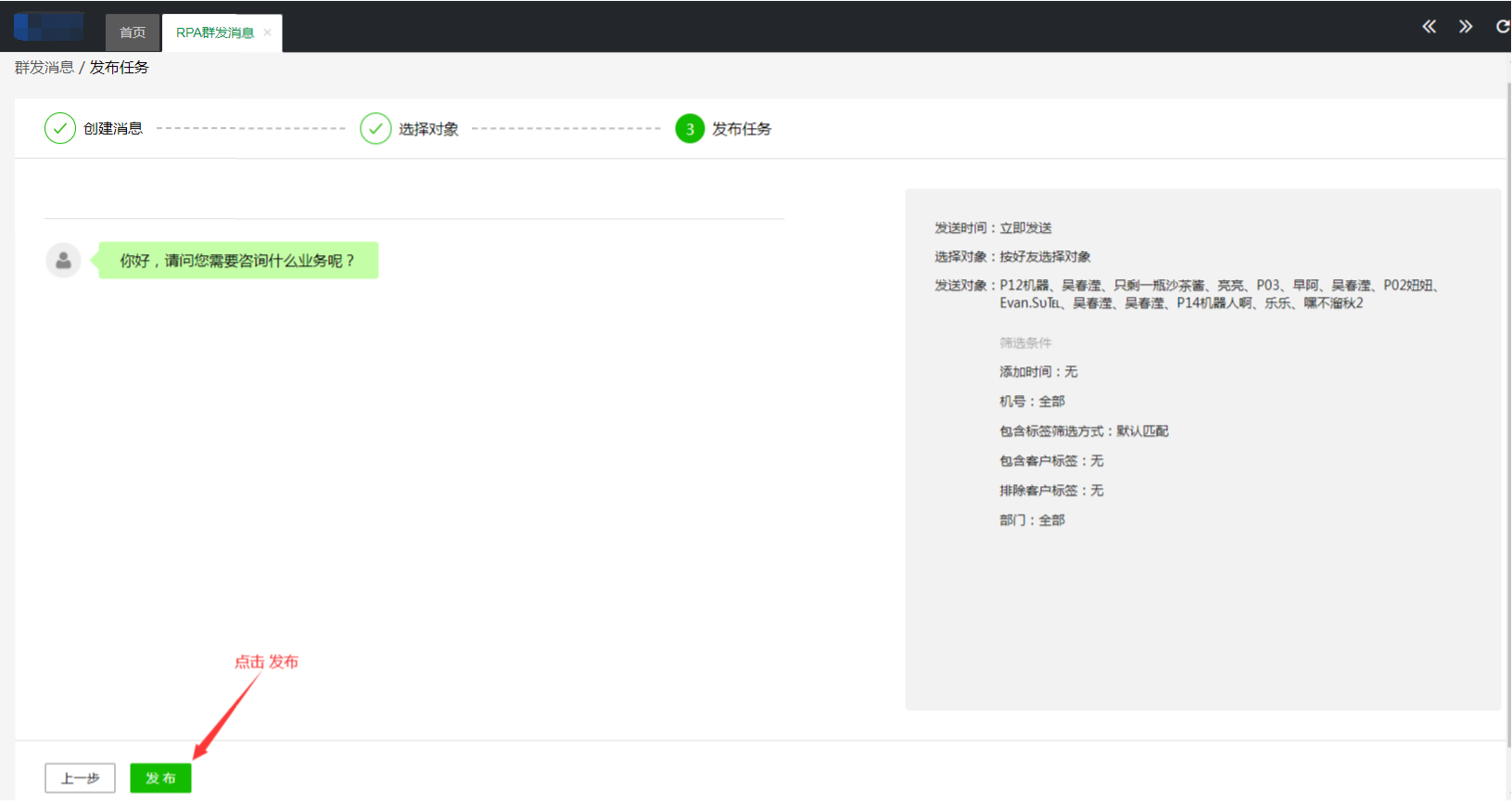Viewport: 1512px width, 807px height.
Task: Click the blurred logo in top-left corner
Action: click(x=48, y=27)
